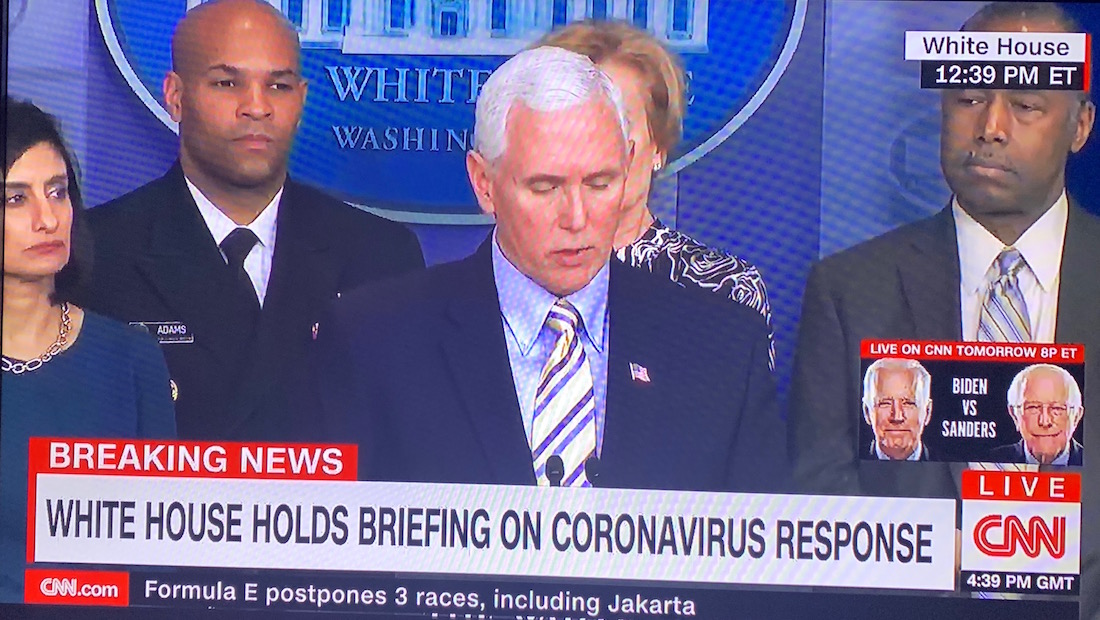Select Live on CNN Tomorrow 8P ET banner
The width and height of the screenshot is (1100, 620).
(x=972, y=350)
